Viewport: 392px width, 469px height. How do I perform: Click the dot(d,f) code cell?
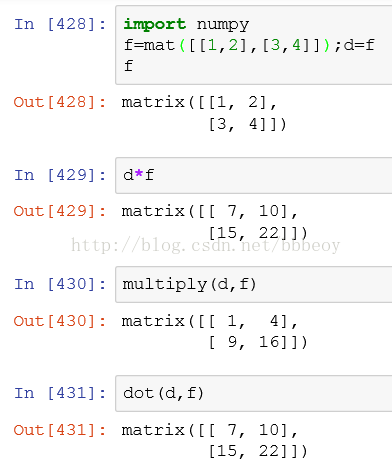pos(254,393)
